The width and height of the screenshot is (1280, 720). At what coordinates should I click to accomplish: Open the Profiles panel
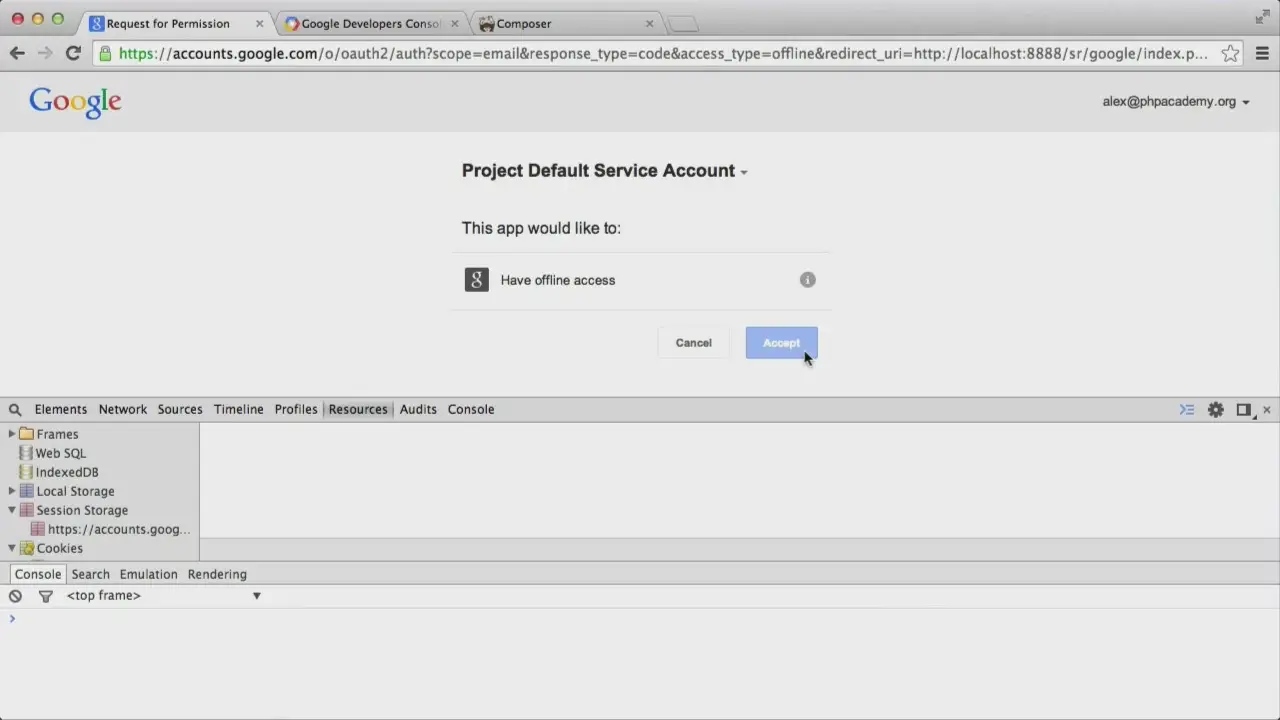point(296,409)
